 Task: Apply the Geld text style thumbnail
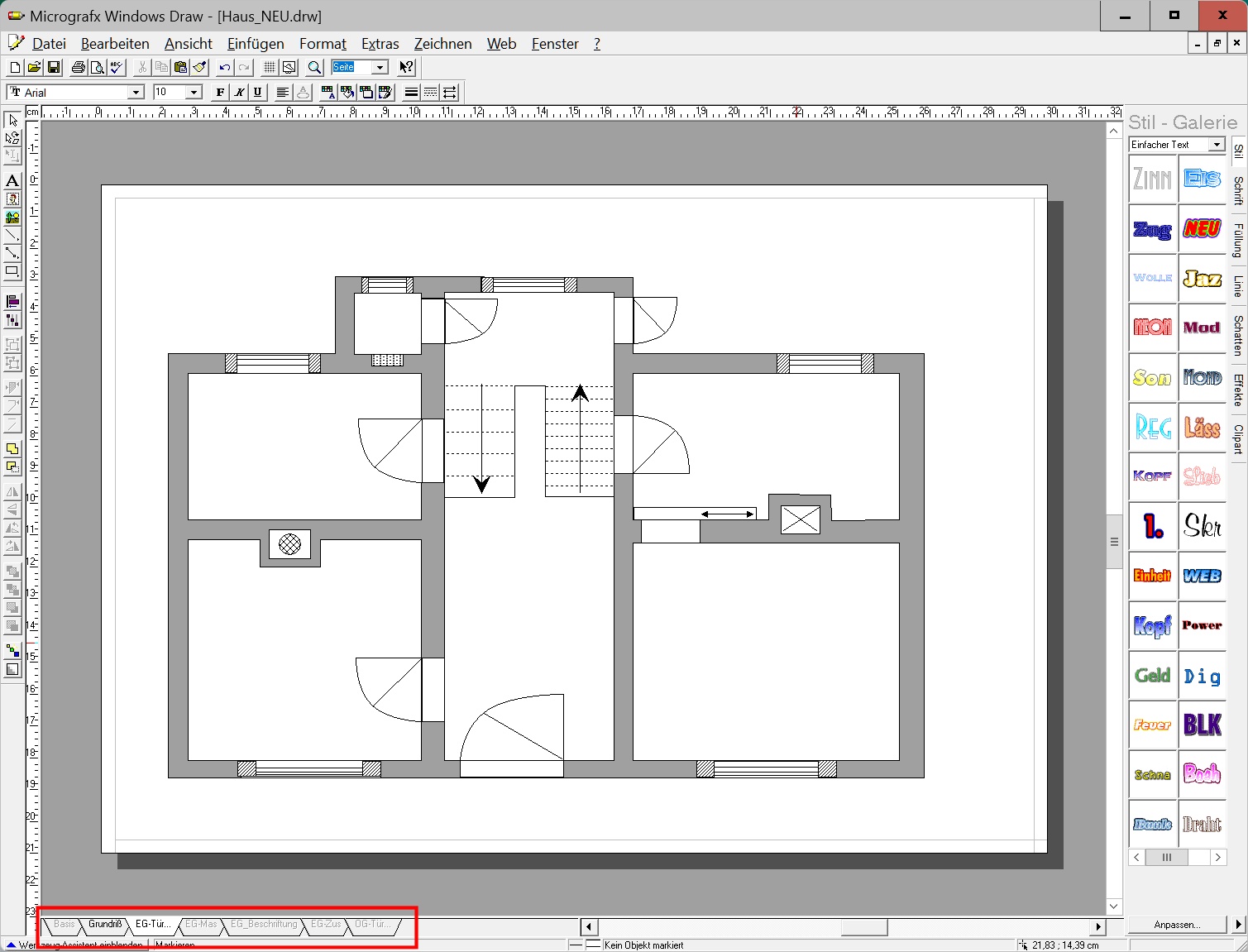pyautogui.click(x=1152, y=675)
